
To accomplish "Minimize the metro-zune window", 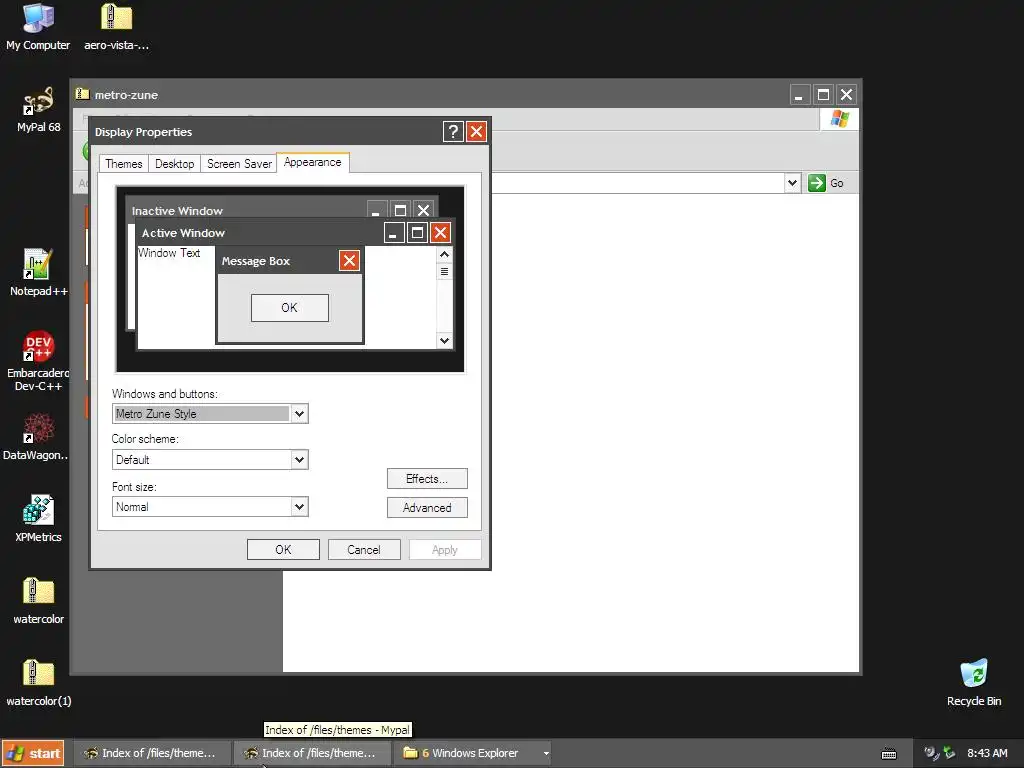I will point(799,95).
